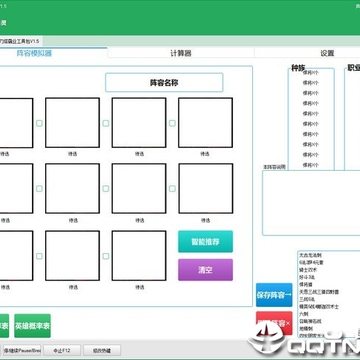Tick bottom-row checkbox between the two full slots
The width and height of the screenshot is (360, 360).
click(x=106, y=256)
